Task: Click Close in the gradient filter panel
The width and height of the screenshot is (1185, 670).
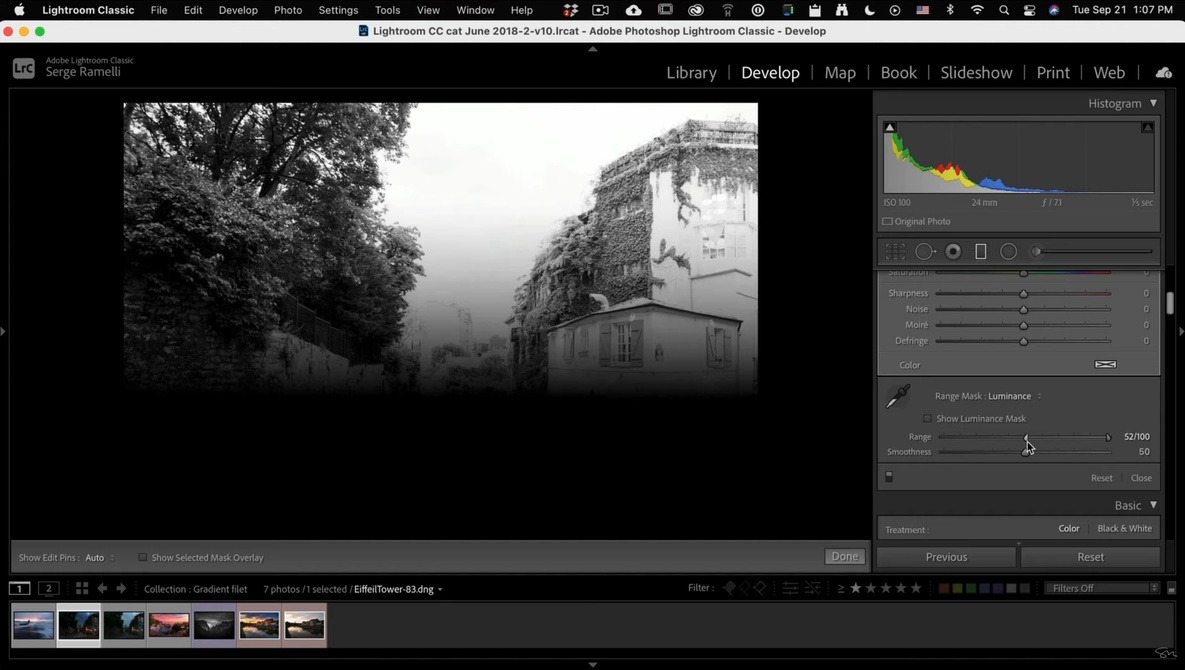Action: 1141,478
